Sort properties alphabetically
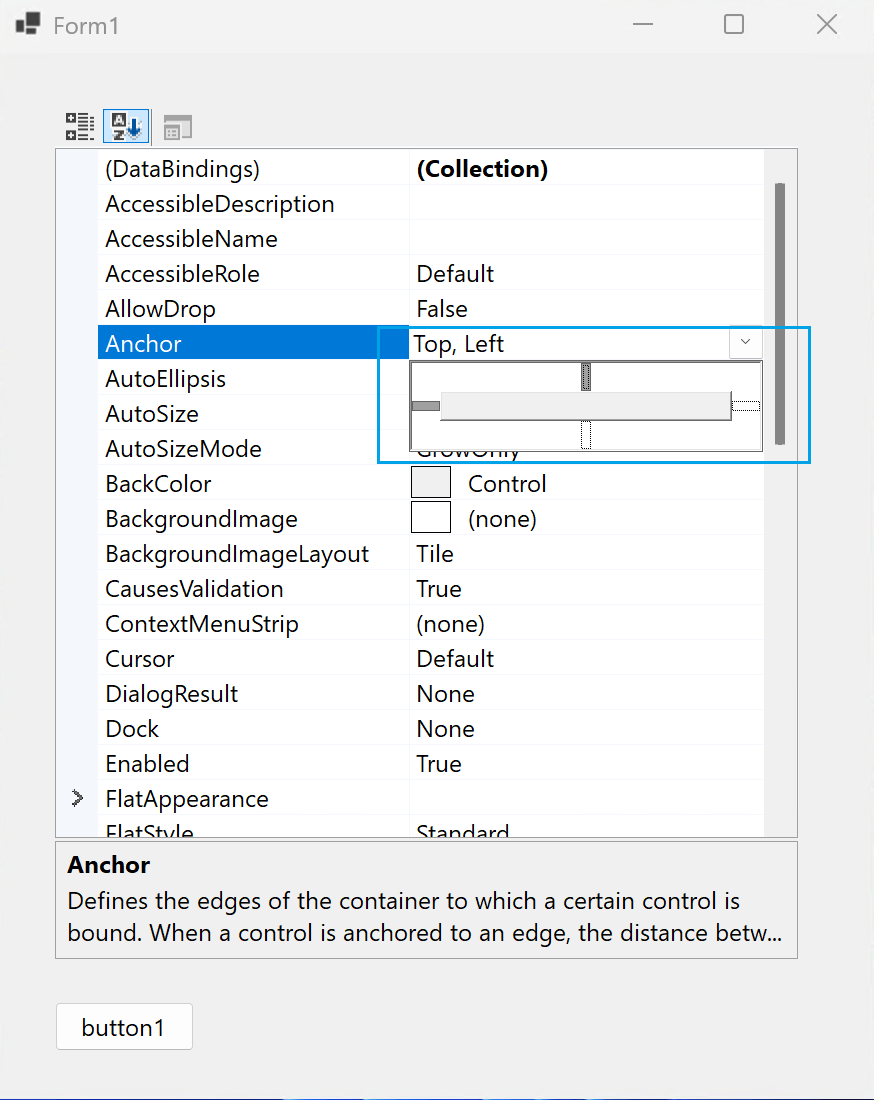 [x=126, y=125]
